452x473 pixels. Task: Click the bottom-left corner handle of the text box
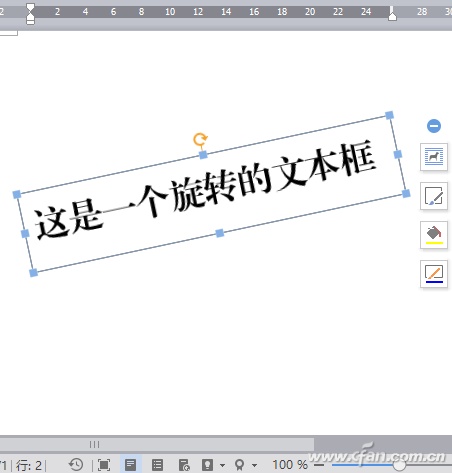[33, 273]
